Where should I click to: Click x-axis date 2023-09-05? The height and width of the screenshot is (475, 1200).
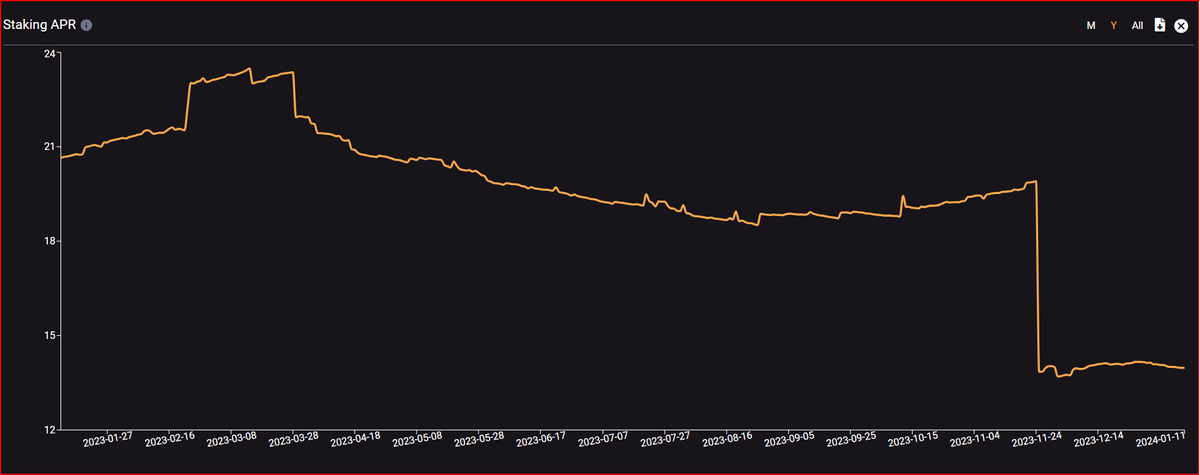789,438
